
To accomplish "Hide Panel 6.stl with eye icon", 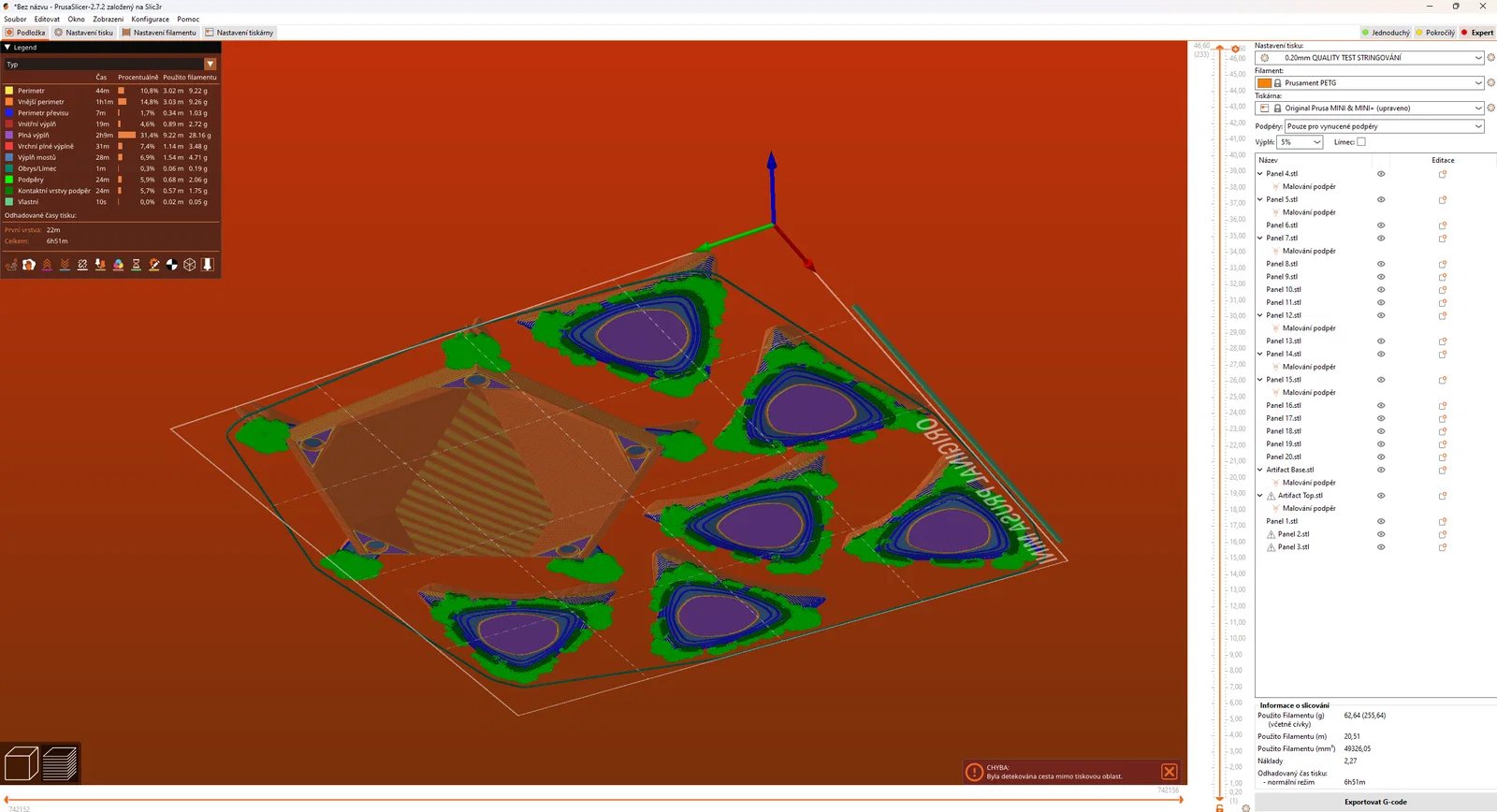I will coord(1381,225).
